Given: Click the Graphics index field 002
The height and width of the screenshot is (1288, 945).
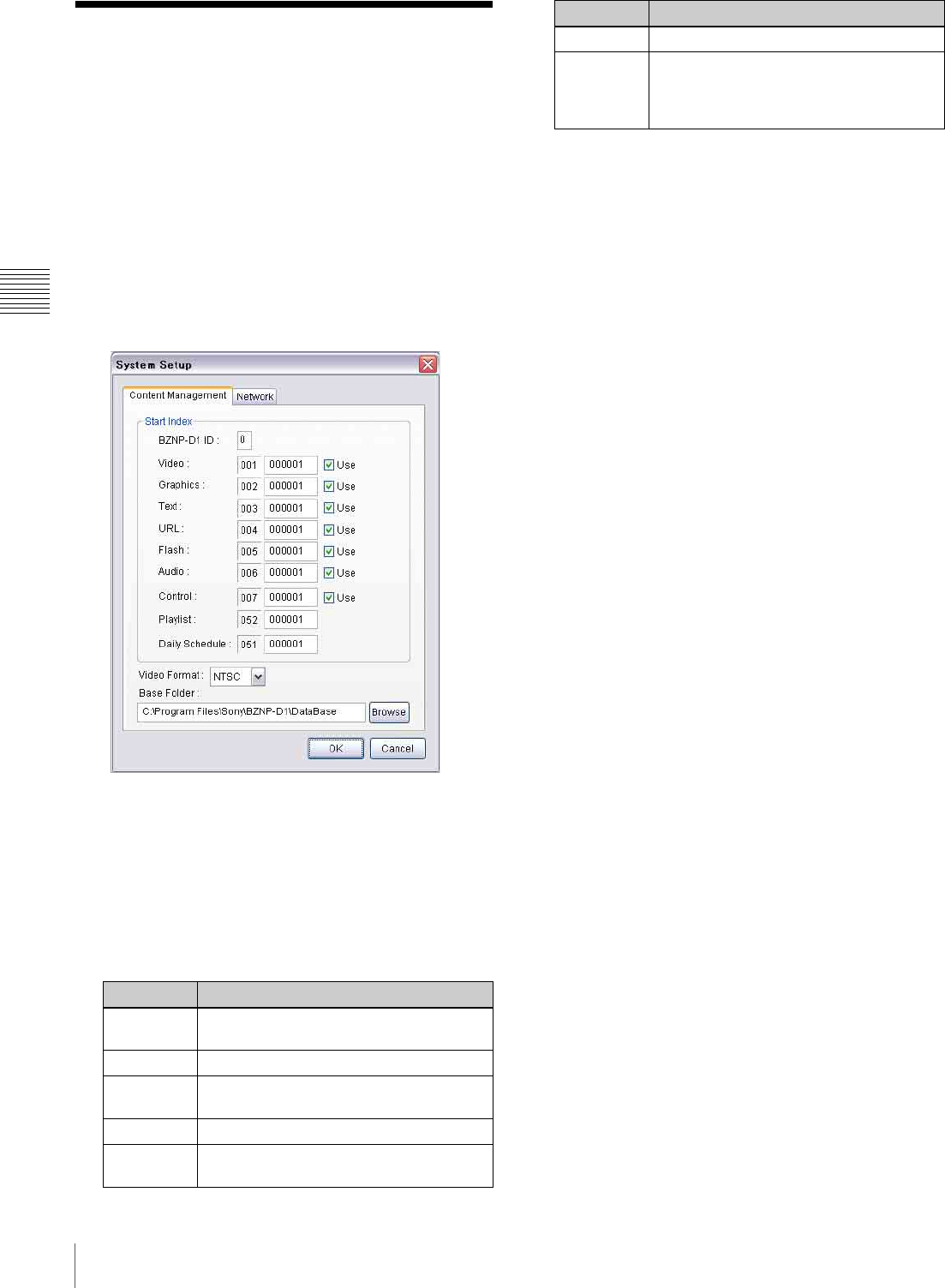Looking at the screenshot, I should click(x=249, y=486).
